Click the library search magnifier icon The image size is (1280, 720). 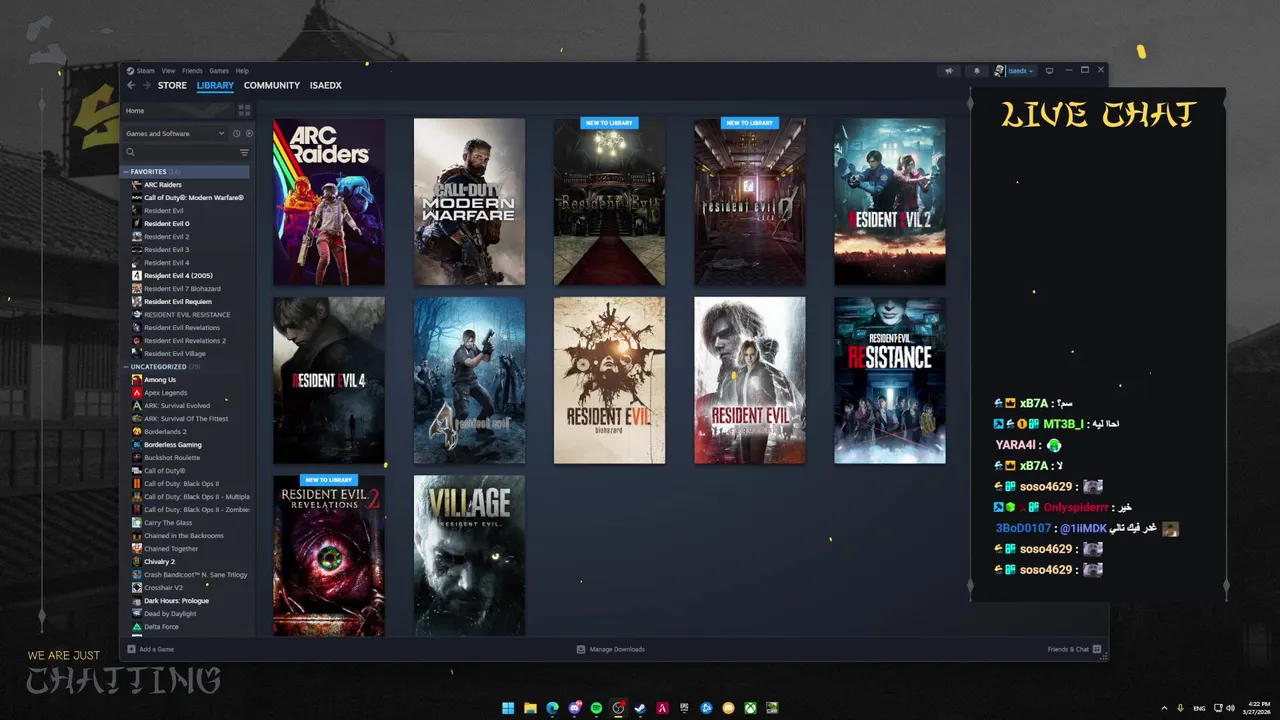(x=130, y=152)
